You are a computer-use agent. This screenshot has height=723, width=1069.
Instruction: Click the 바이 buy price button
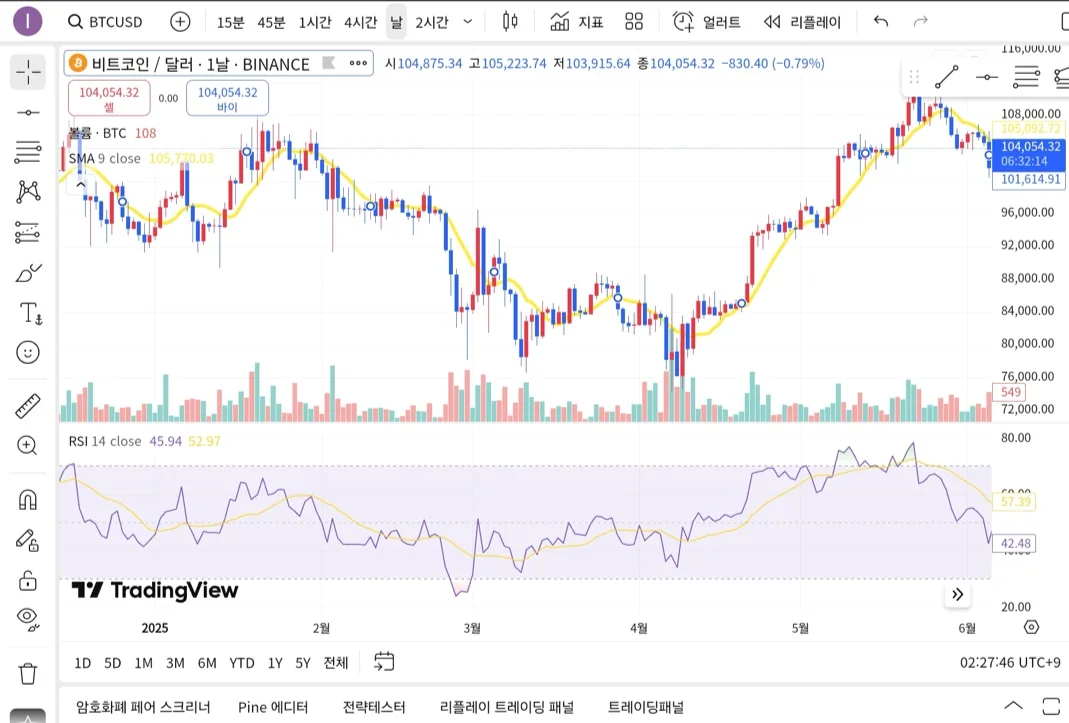click(x=227, y=98)
